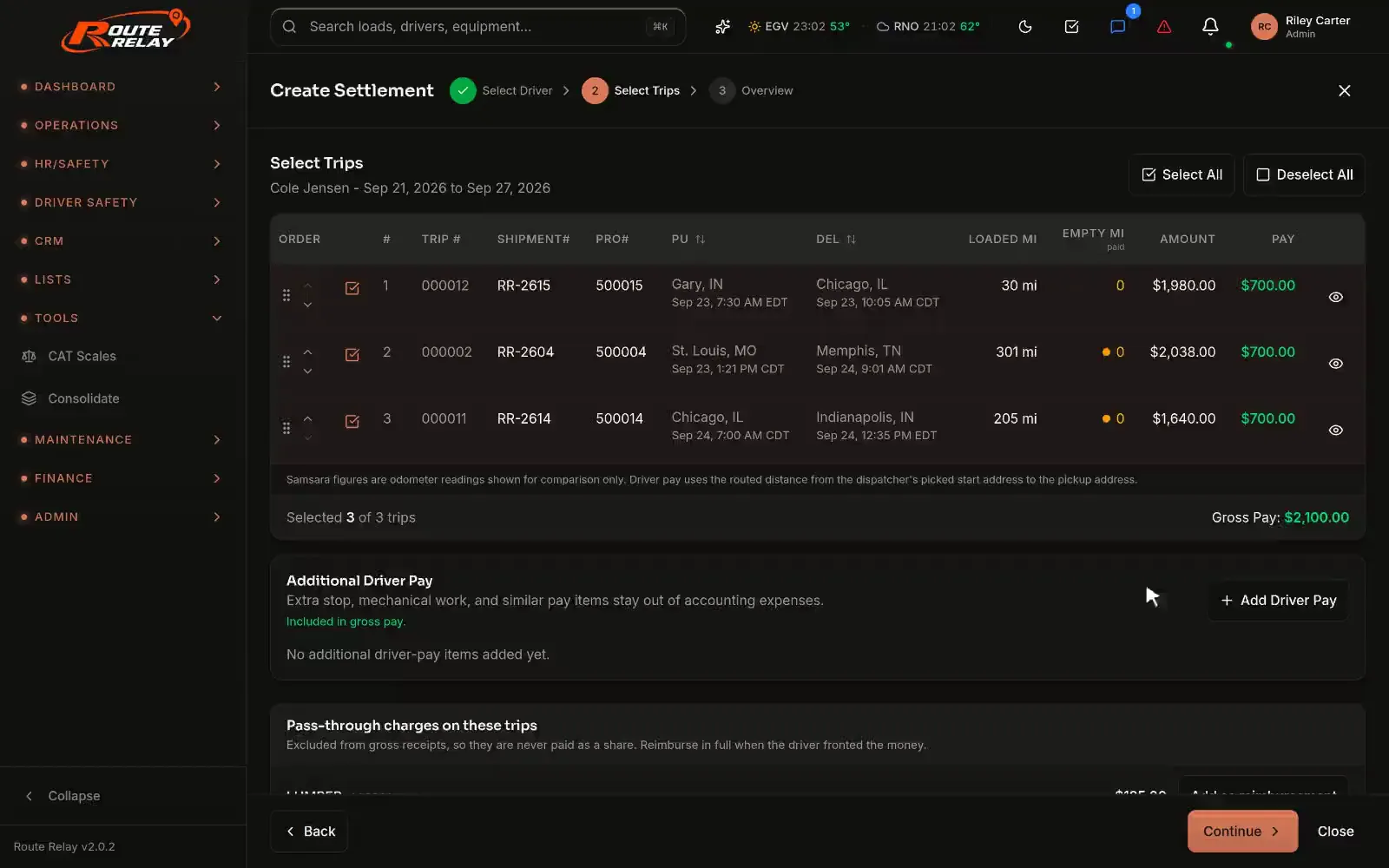1389x868 pixels.
Task: Open chat messages icon with badge
Action: (x=1118, y=27)
